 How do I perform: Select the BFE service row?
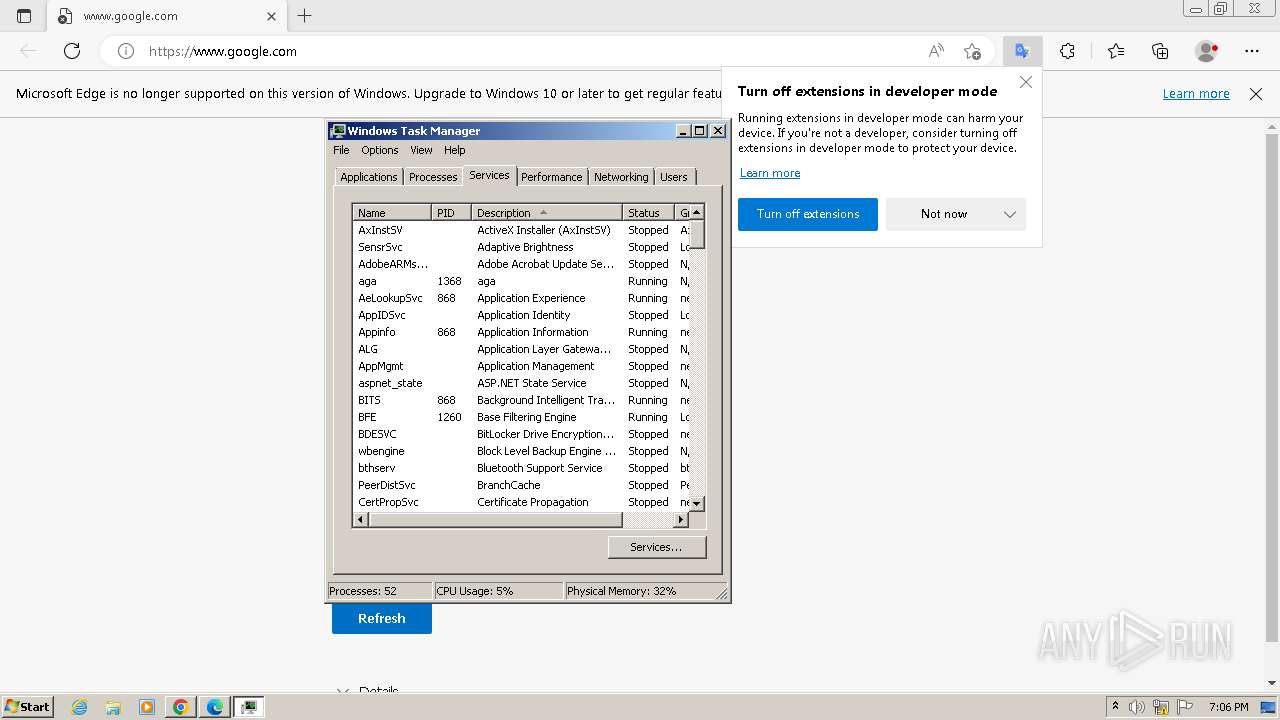click(x=521, y=417)
